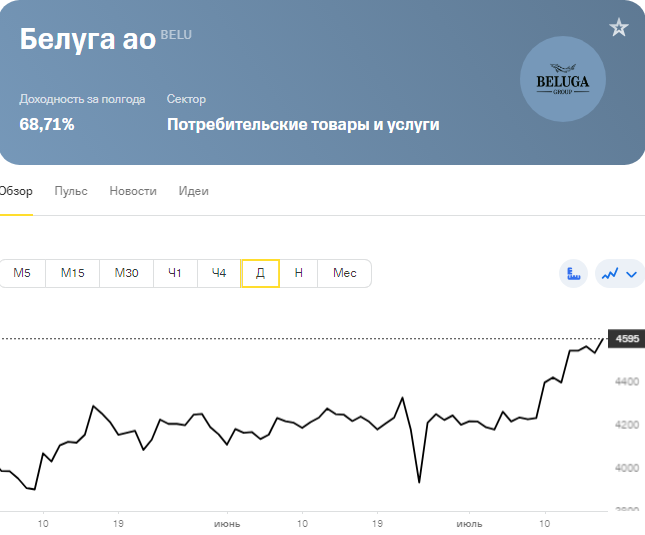The width and height of the screenshot is (645, 535).
Task: Switch to the Пульс tab
Action: tap(71, 191)
